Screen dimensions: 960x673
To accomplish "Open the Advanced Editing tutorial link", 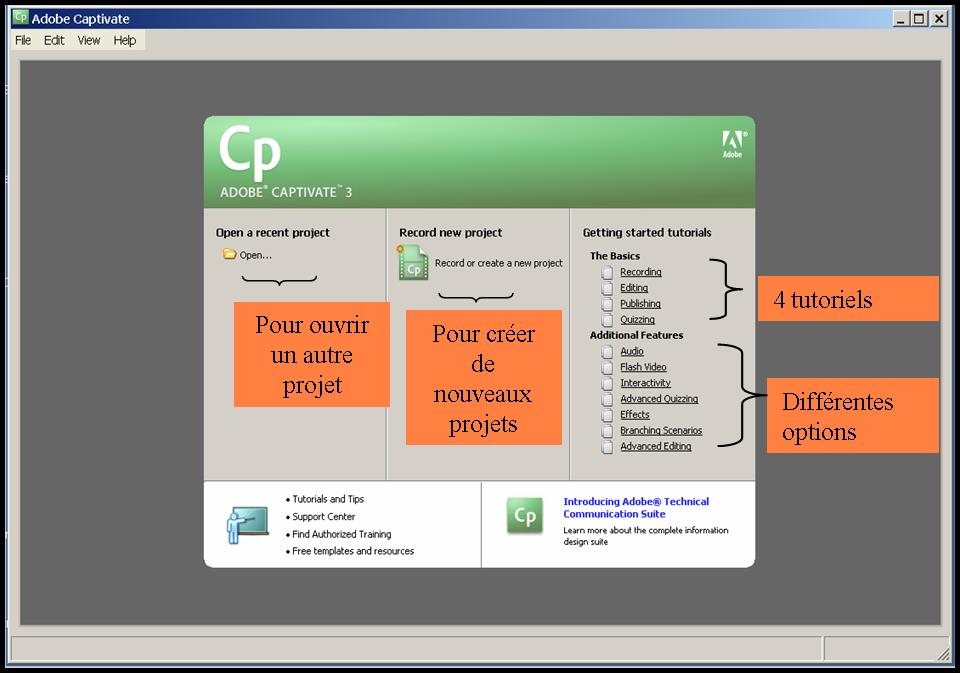I will 656,447.
